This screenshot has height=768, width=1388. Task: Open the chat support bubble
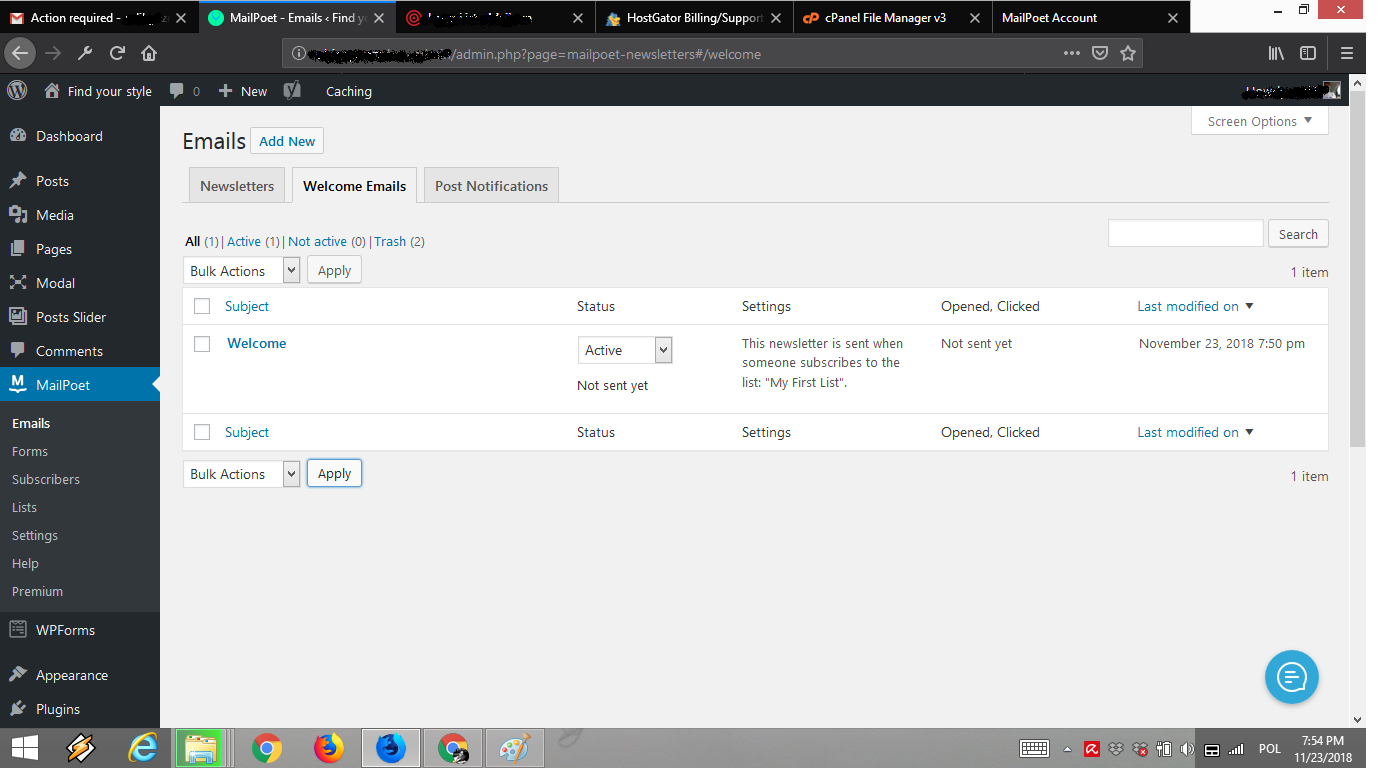(x=1291, y=677)
